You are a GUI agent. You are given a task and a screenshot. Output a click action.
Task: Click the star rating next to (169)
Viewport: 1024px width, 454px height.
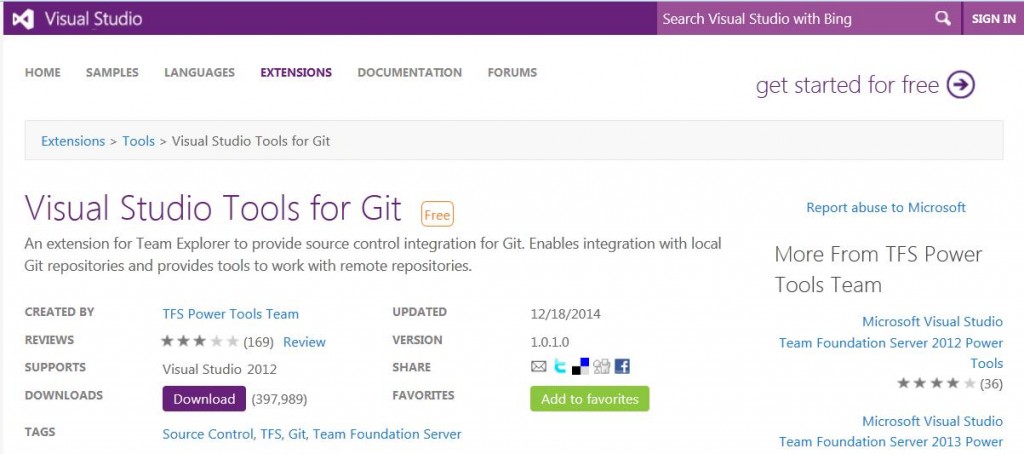200,341
